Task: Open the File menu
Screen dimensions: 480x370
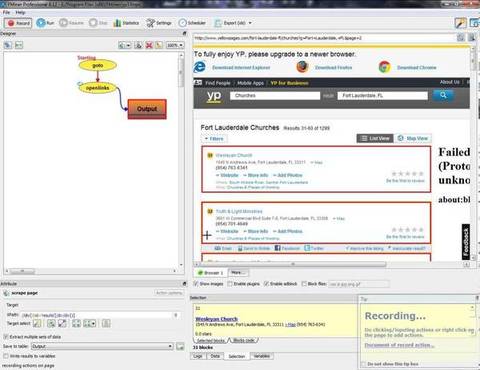Action: pos(6,12)
